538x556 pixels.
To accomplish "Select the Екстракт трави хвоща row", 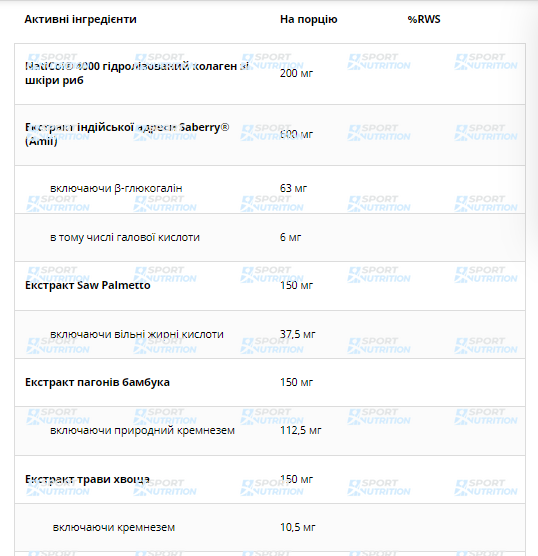I will tap(270, 480).
